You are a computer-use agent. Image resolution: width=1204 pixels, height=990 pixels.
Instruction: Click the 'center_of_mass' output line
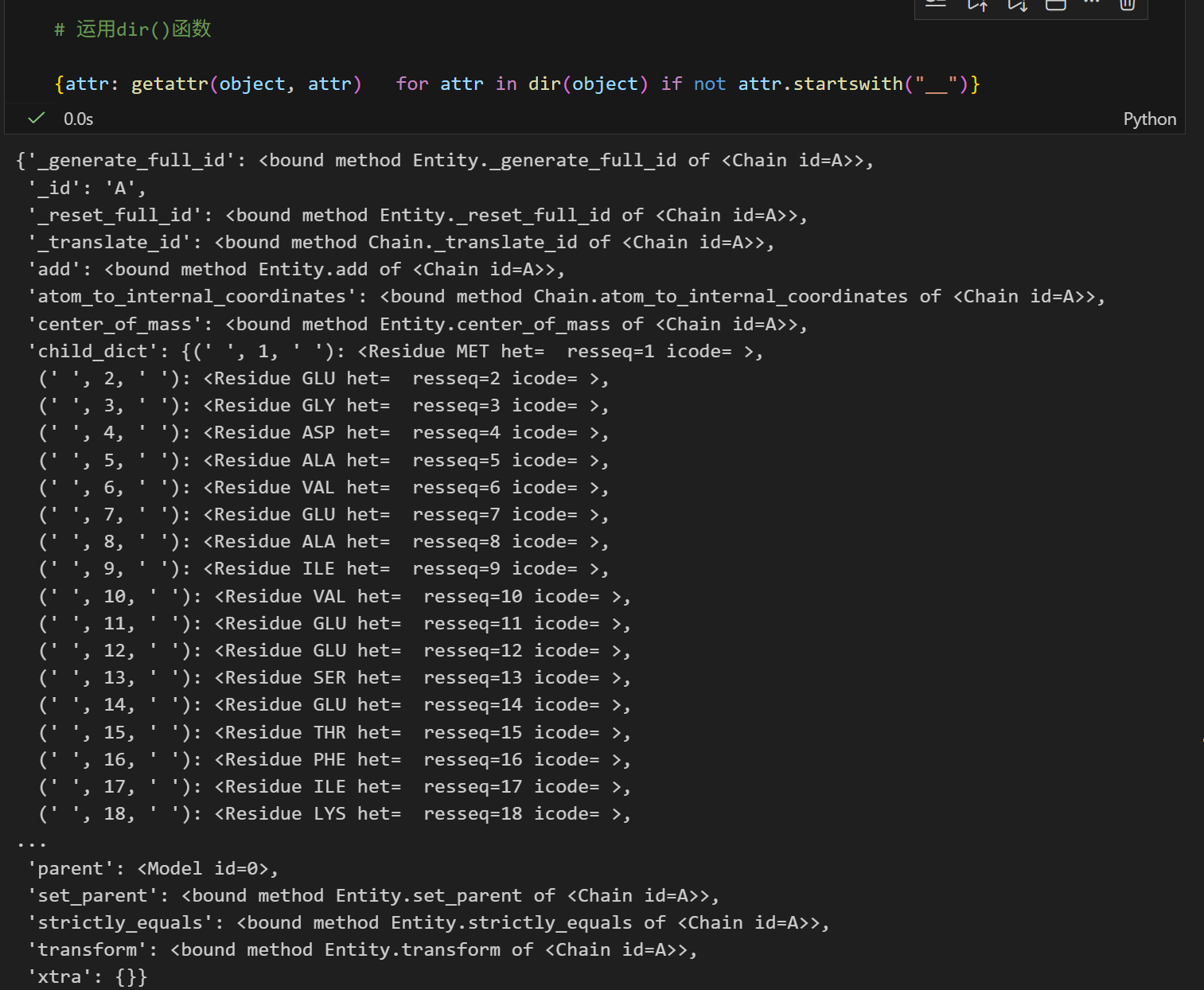coord(417,325)
